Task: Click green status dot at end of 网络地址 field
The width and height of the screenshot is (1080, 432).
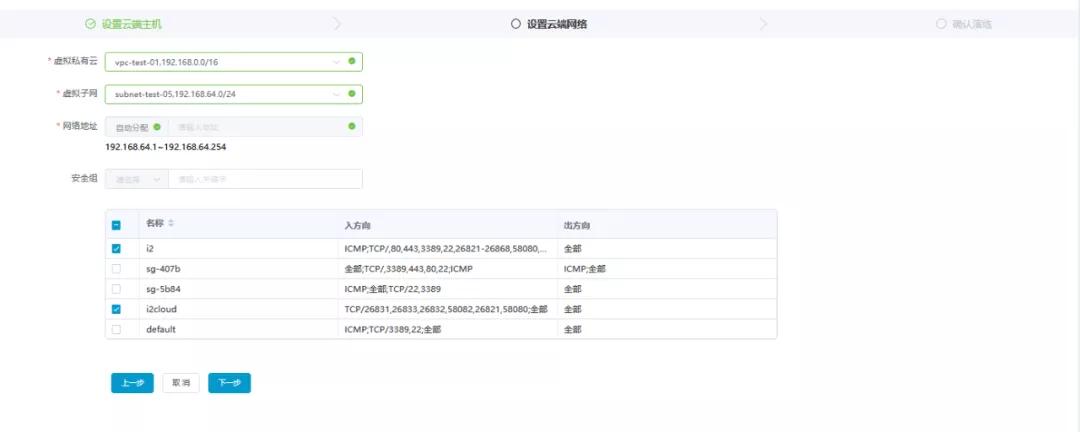Action: click(x=351, y=126)
